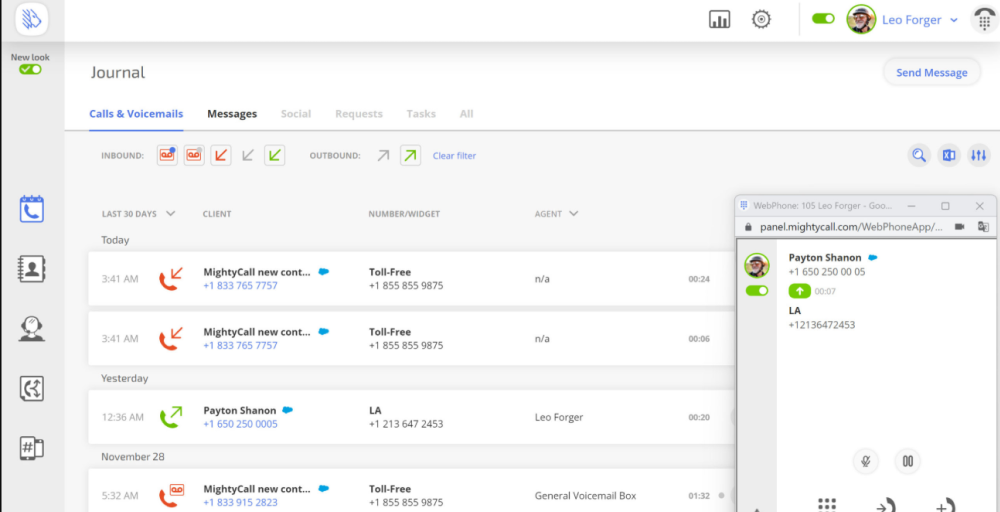Mute microphone in WebPhone window
Image resolution: width=1000 pixels, height=512 pixels.
(865, 461)
